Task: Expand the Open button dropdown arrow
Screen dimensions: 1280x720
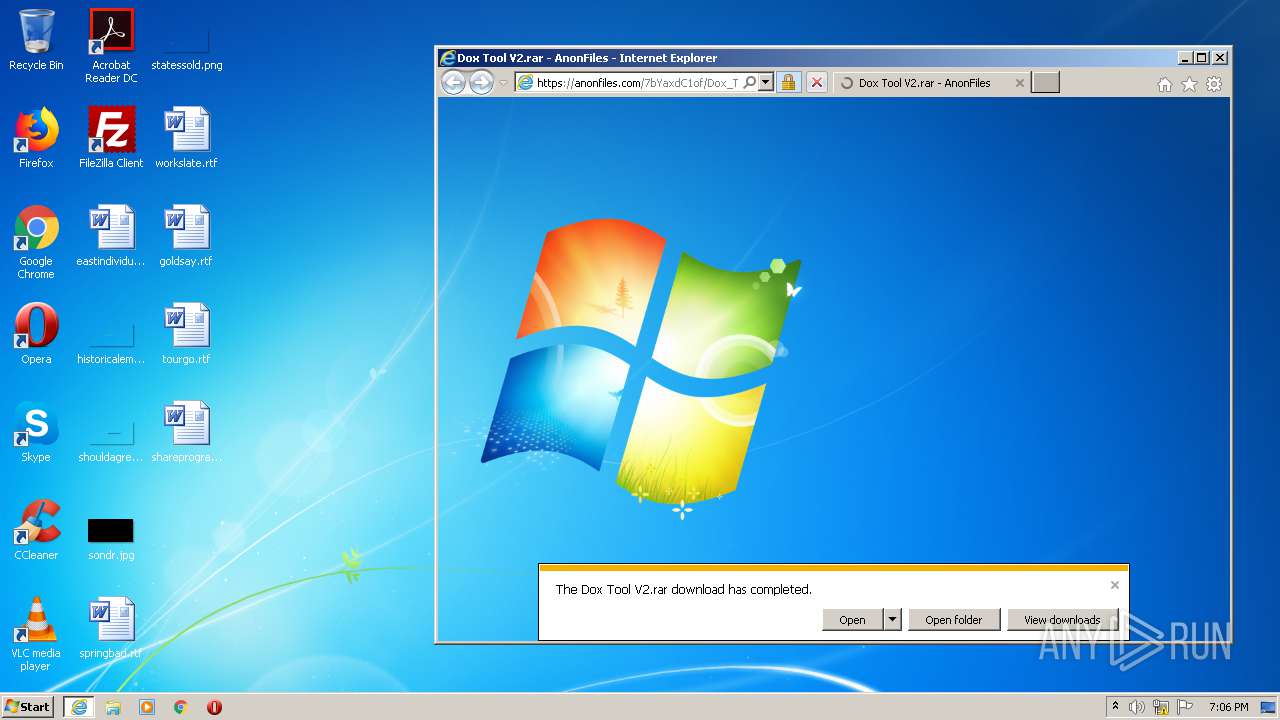Action: pyautogui.click(x=892, y=620)
